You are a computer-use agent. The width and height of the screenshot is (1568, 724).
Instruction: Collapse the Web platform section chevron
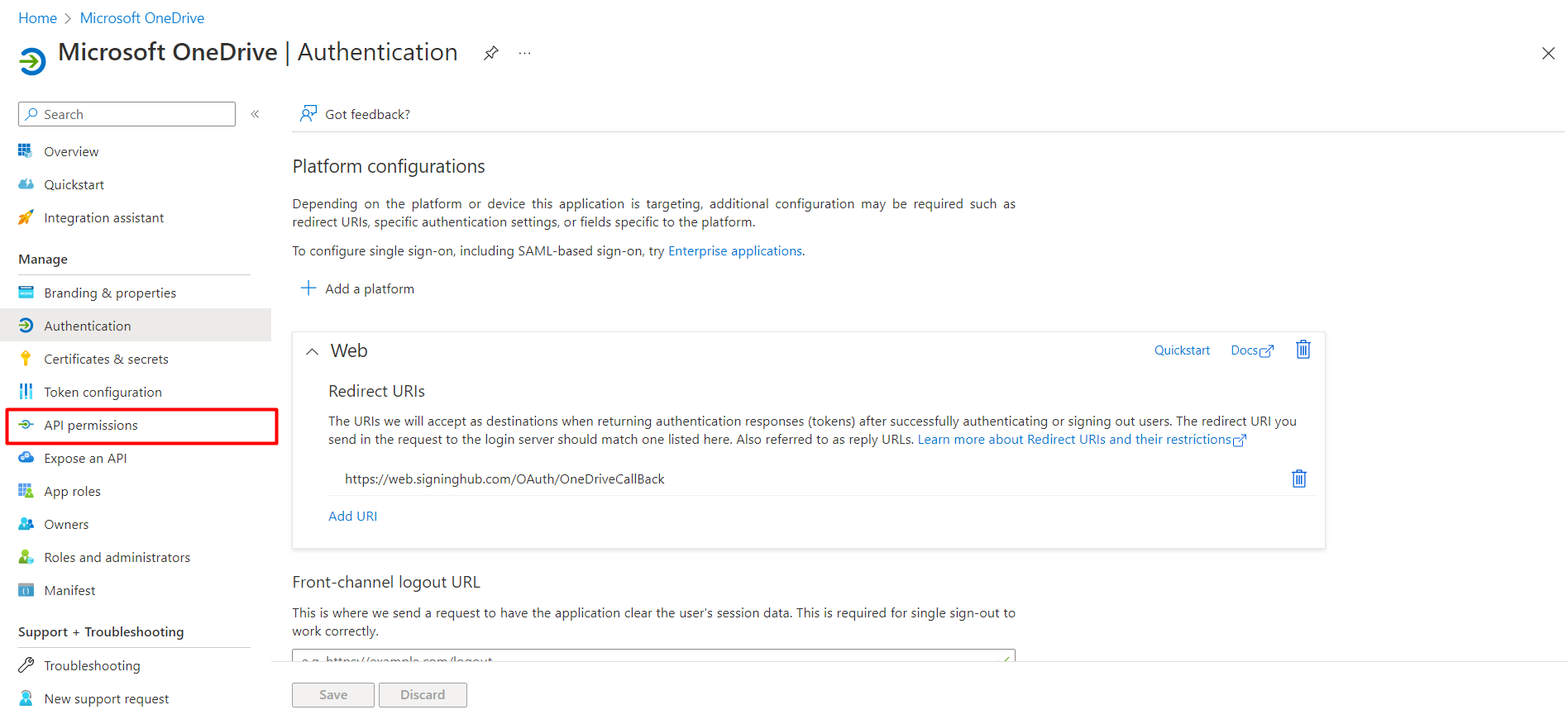point(312,351)
